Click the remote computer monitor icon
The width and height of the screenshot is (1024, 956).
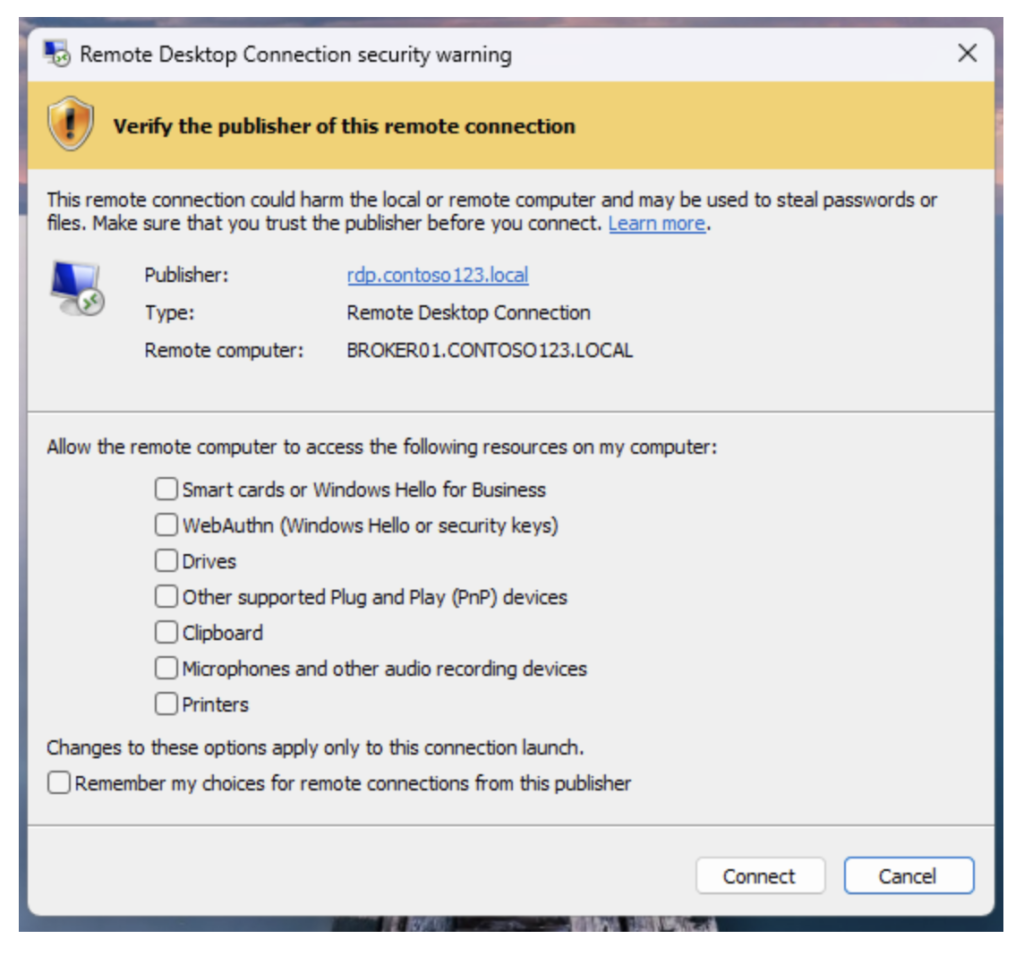click(77, 289)
